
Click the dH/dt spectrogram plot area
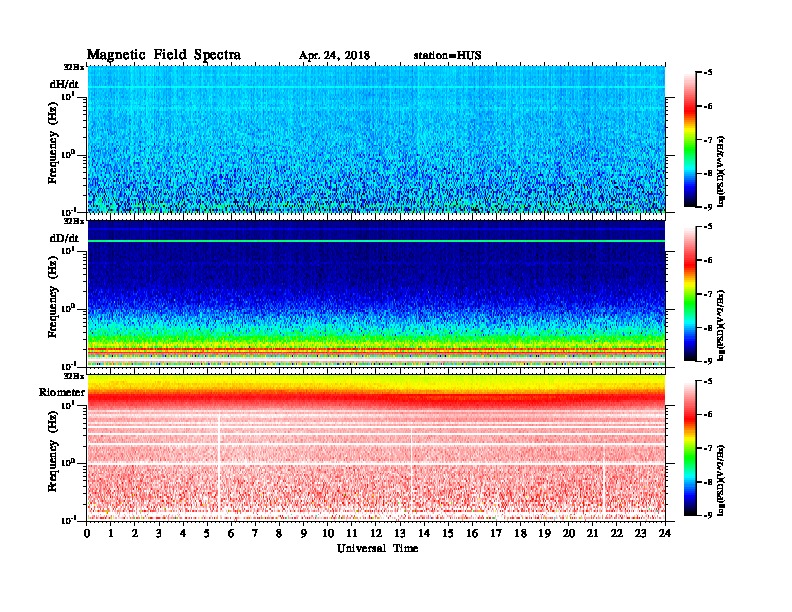tap(376, 139)
